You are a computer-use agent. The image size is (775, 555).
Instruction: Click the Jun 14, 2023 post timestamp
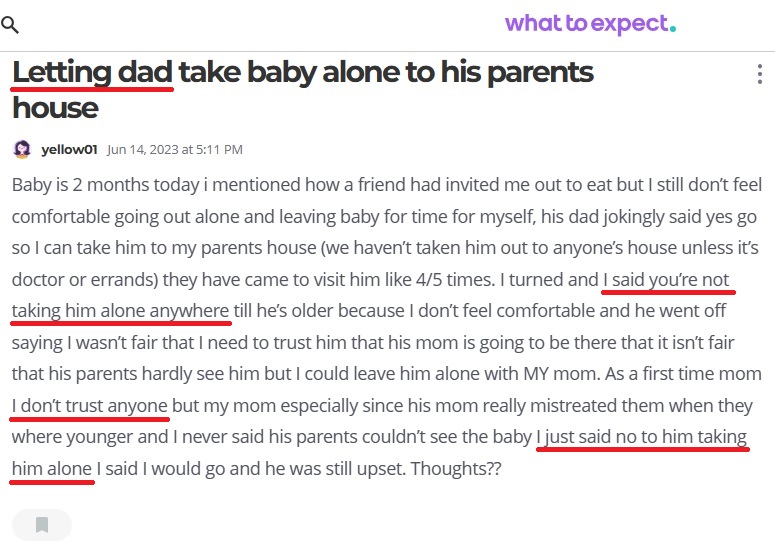click(x=175, y=150)
